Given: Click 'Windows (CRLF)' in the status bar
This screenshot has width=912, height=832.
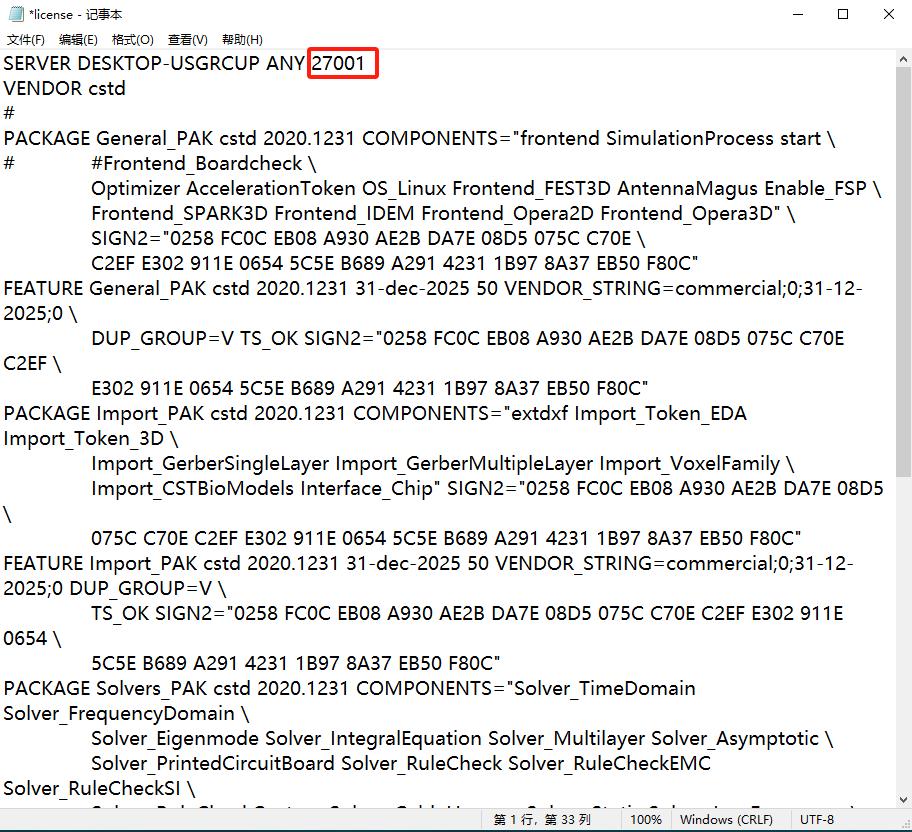Looking at the screenshot, I should click(726, 820).
